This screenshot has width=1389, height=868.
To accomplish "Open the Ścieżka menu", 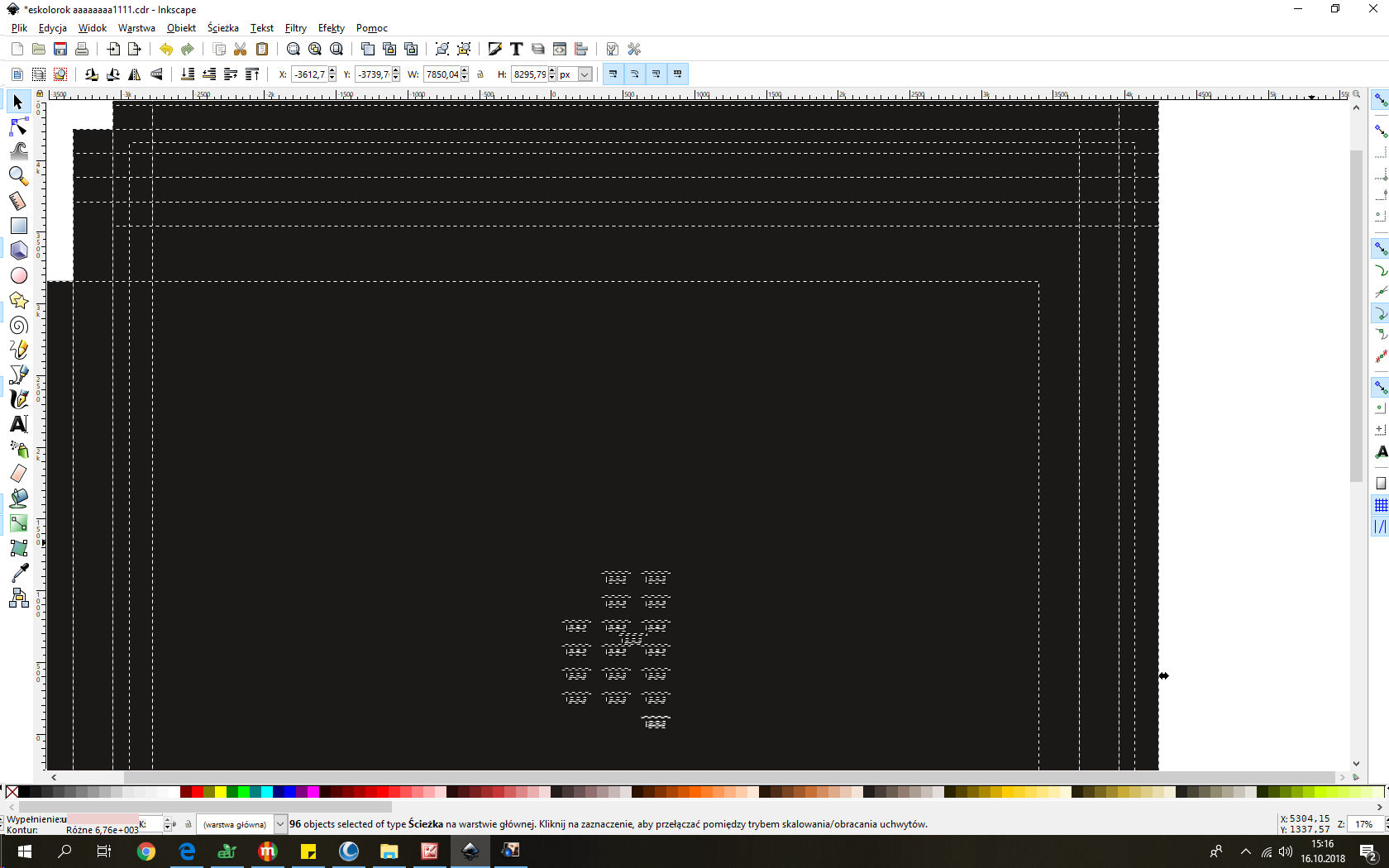I will [x=222, y=28].
